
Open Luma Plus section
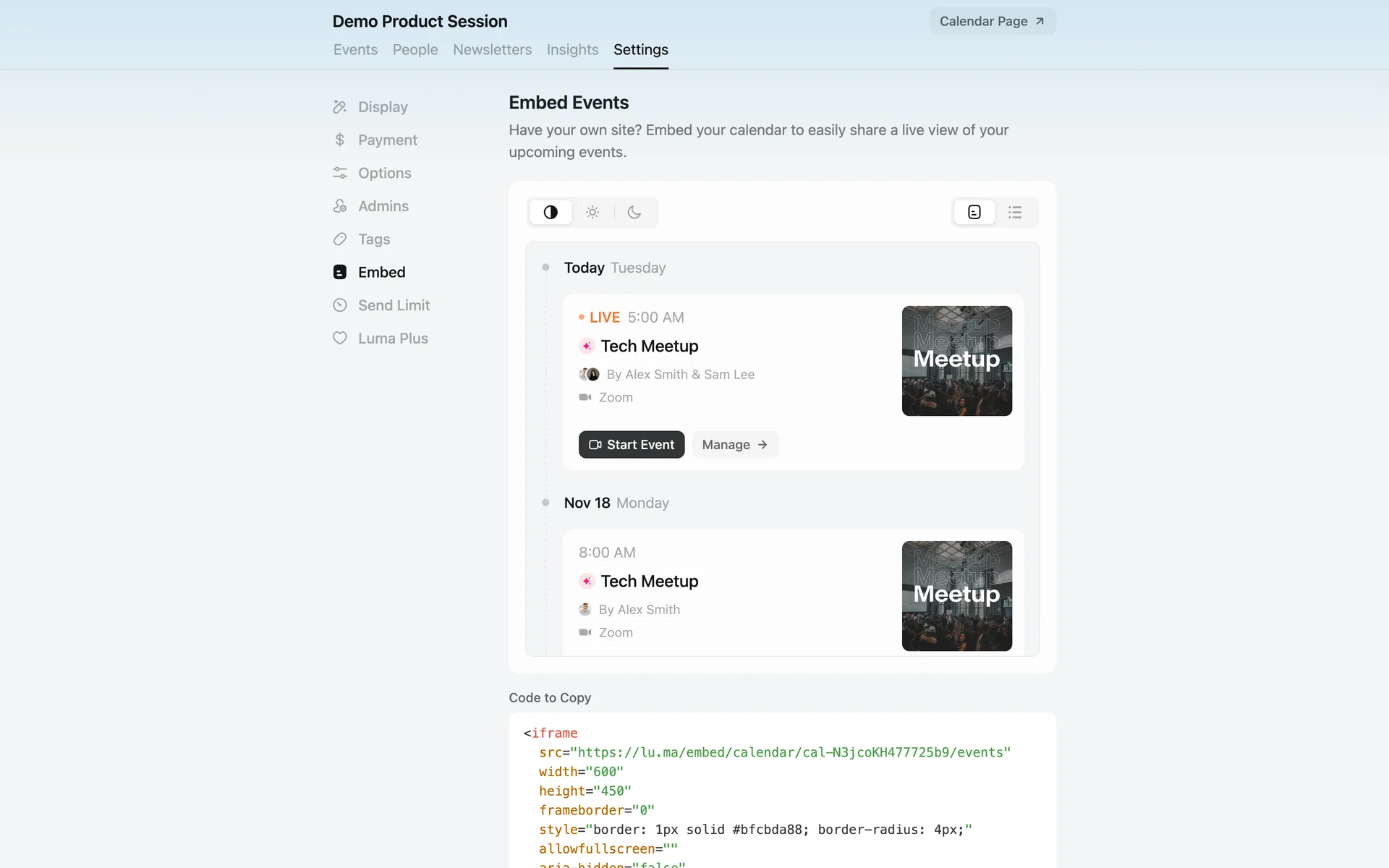392,339
